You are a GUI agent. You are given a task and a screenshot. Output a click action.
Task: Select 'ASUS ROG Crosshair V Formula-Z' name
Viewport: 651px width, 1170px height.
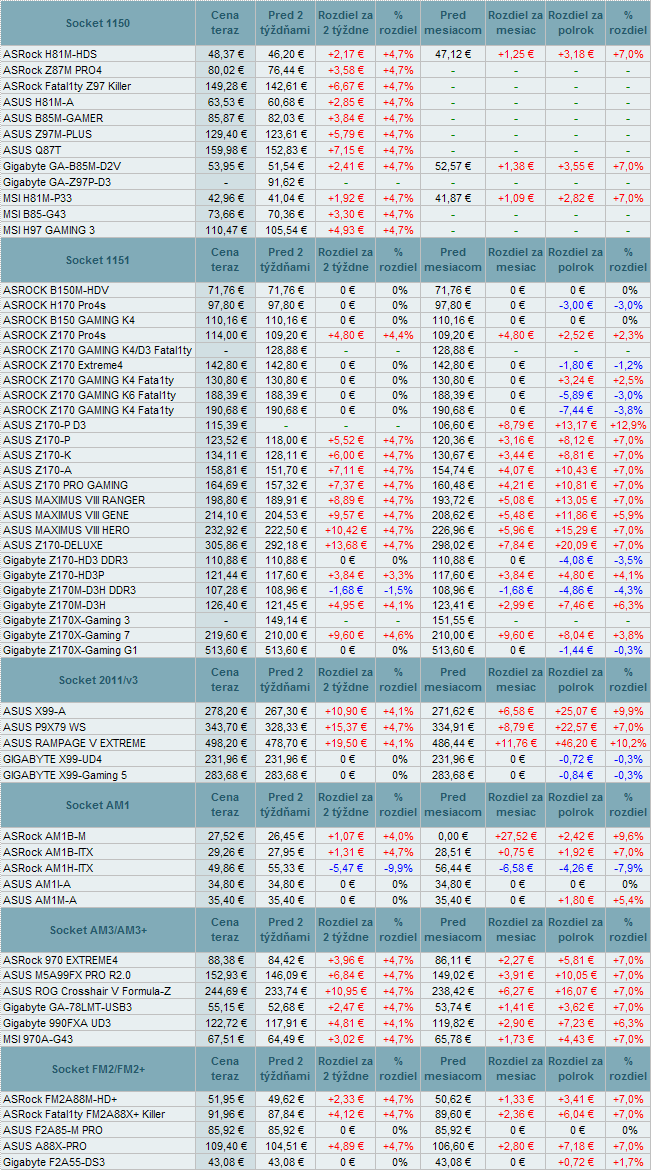87,991
